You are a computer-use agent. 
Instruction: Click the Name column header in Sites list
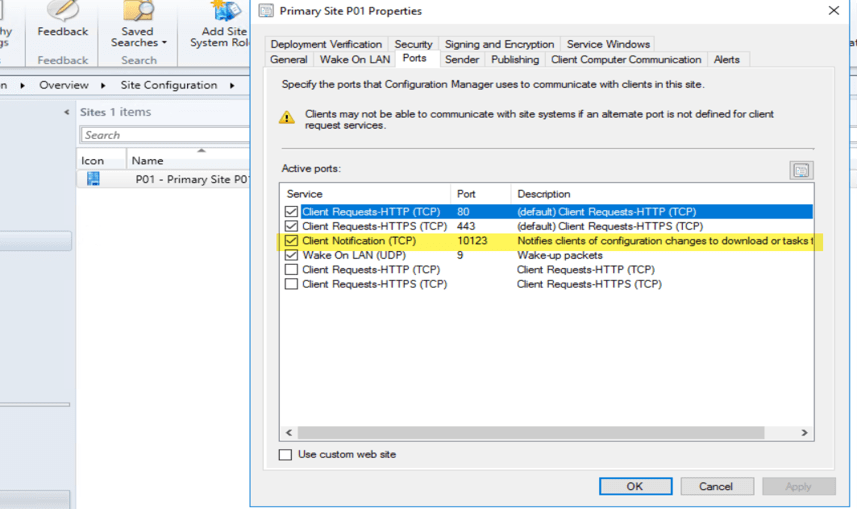(188, 160)
